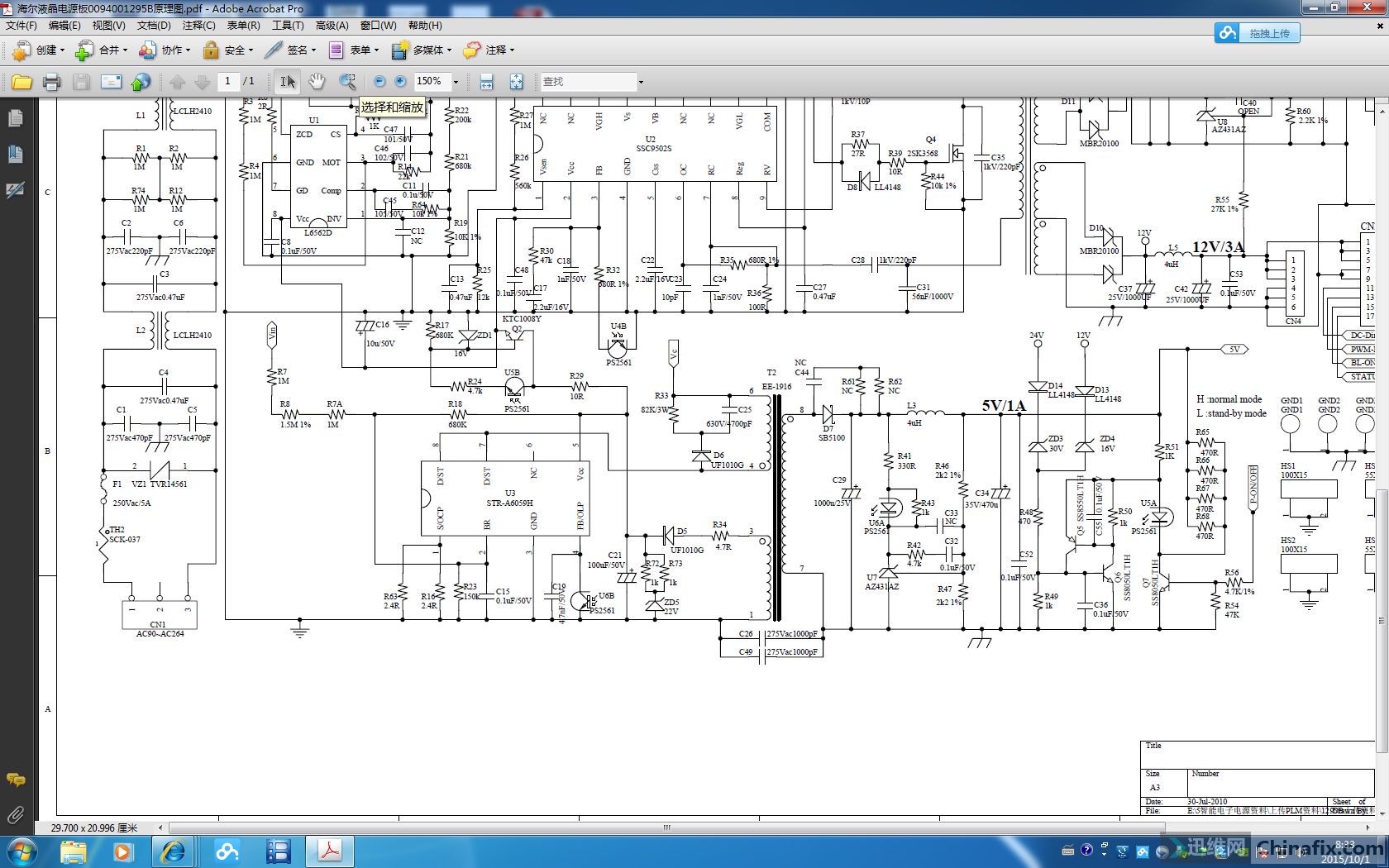This screenshot has width=1389, height=868.
Task: Zoom out with the minus button
Action: coord(379,81)
